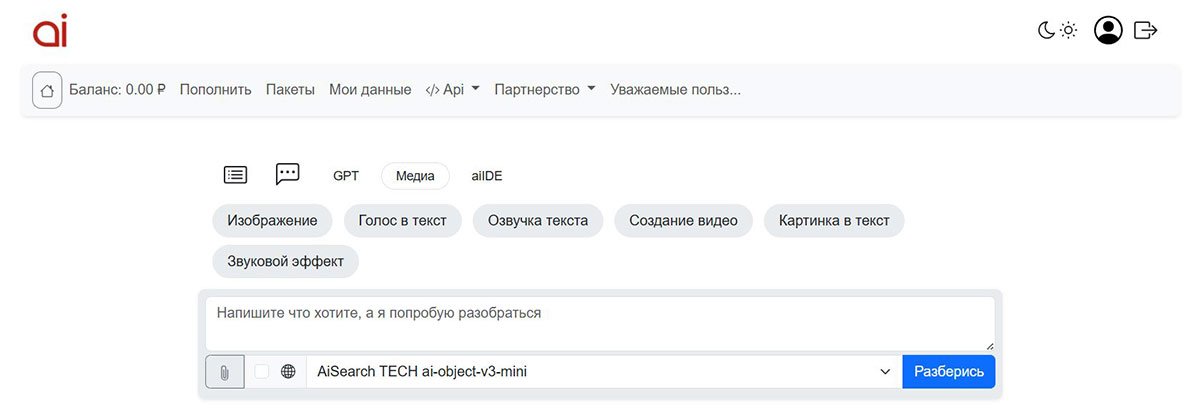Go to the home icon button
Screen dimensions: 1200x410
(47, 90)
